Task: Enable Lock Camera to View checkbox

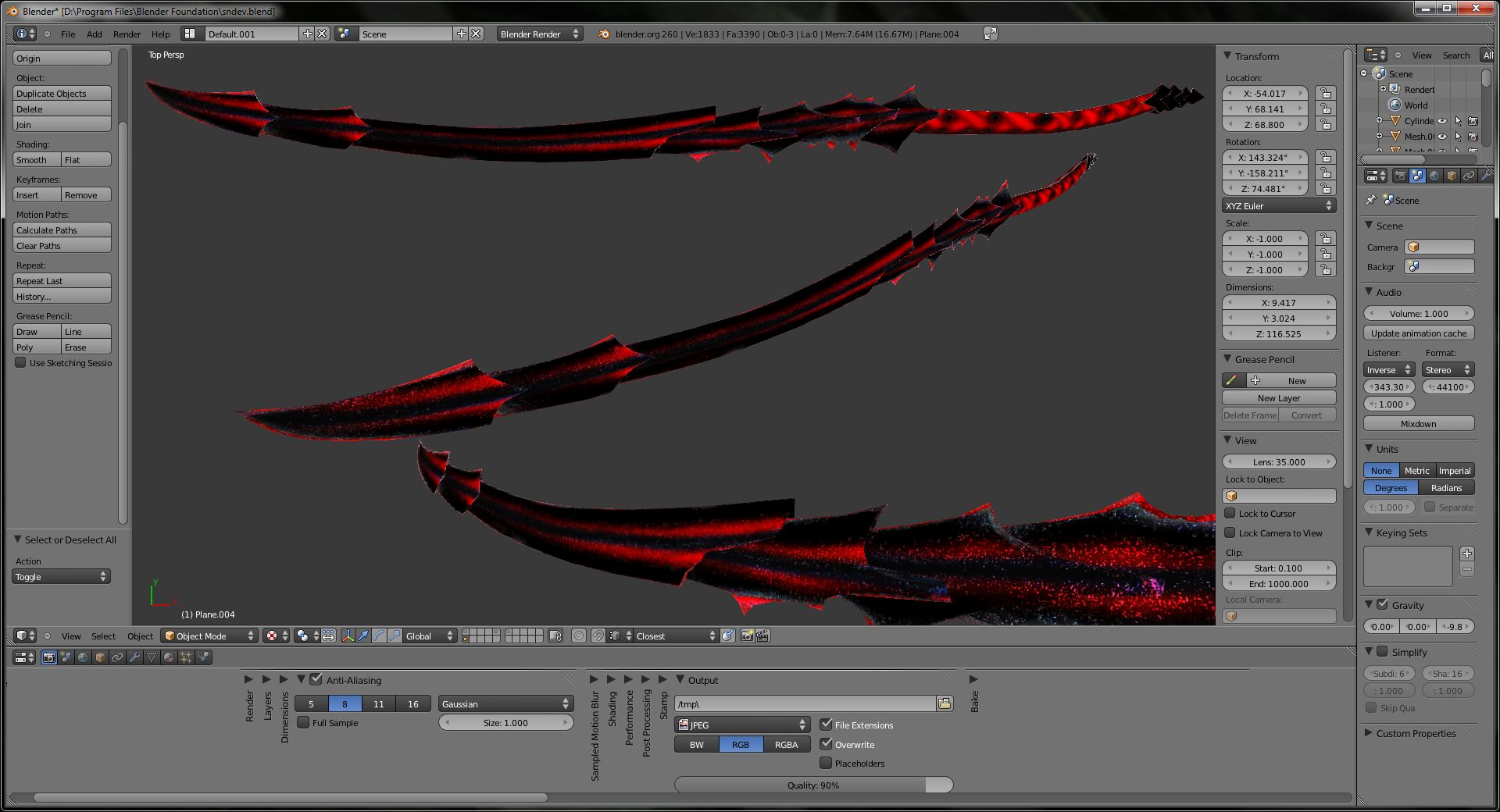Action: pyautogui.click(x=1230, y=532)
